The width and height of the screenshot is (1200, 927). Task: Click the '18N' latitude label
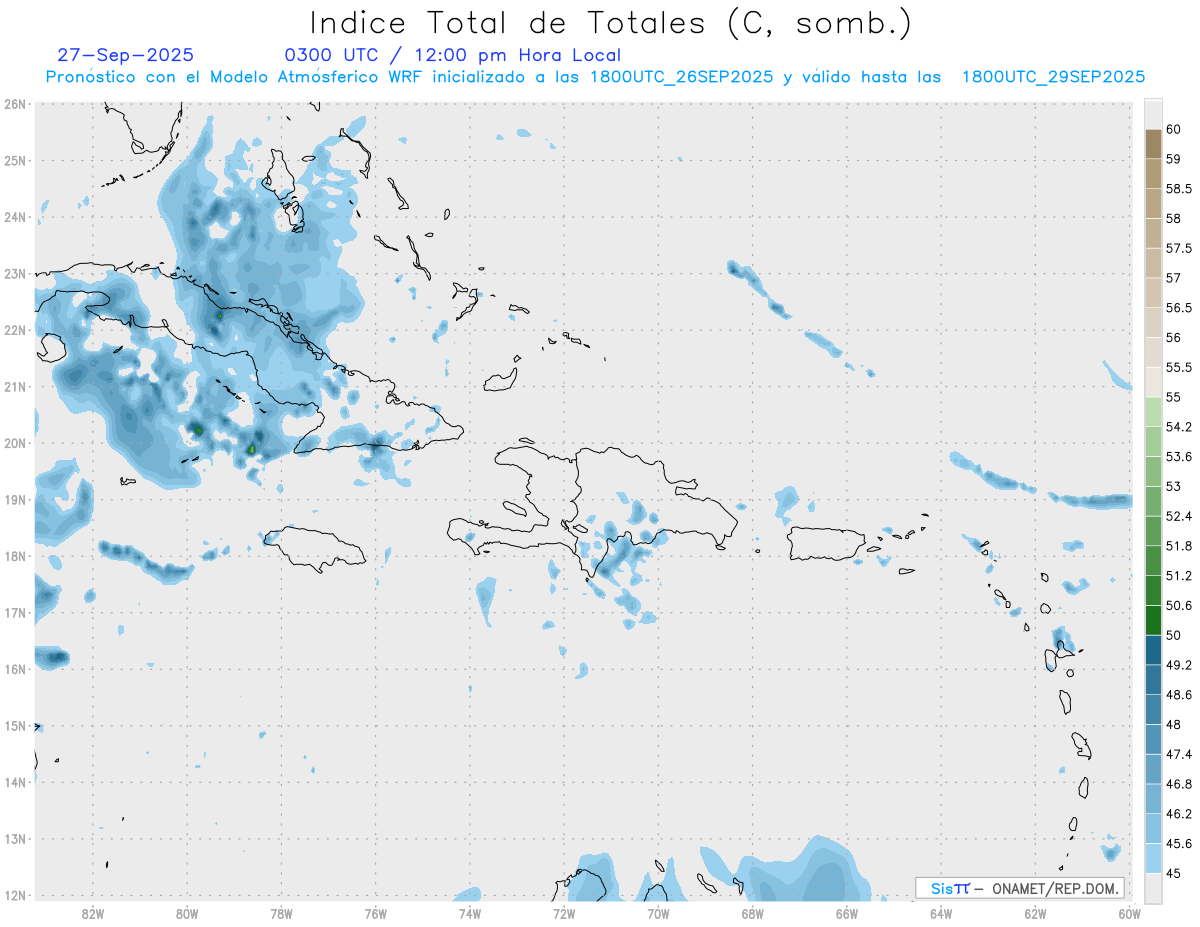pos(15,556)
